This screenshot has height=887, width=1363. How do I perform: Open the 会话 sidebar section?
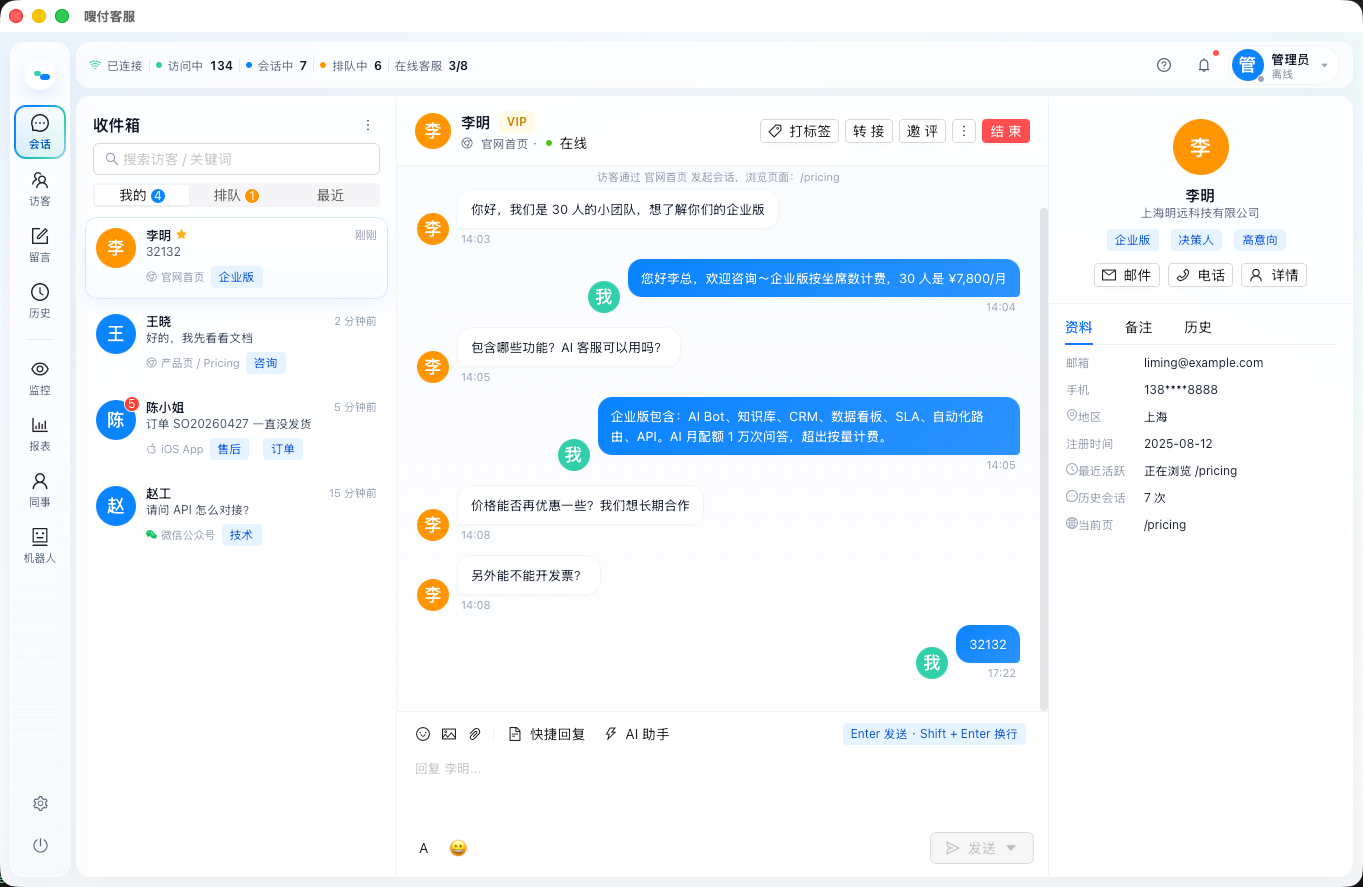[40, 132]
